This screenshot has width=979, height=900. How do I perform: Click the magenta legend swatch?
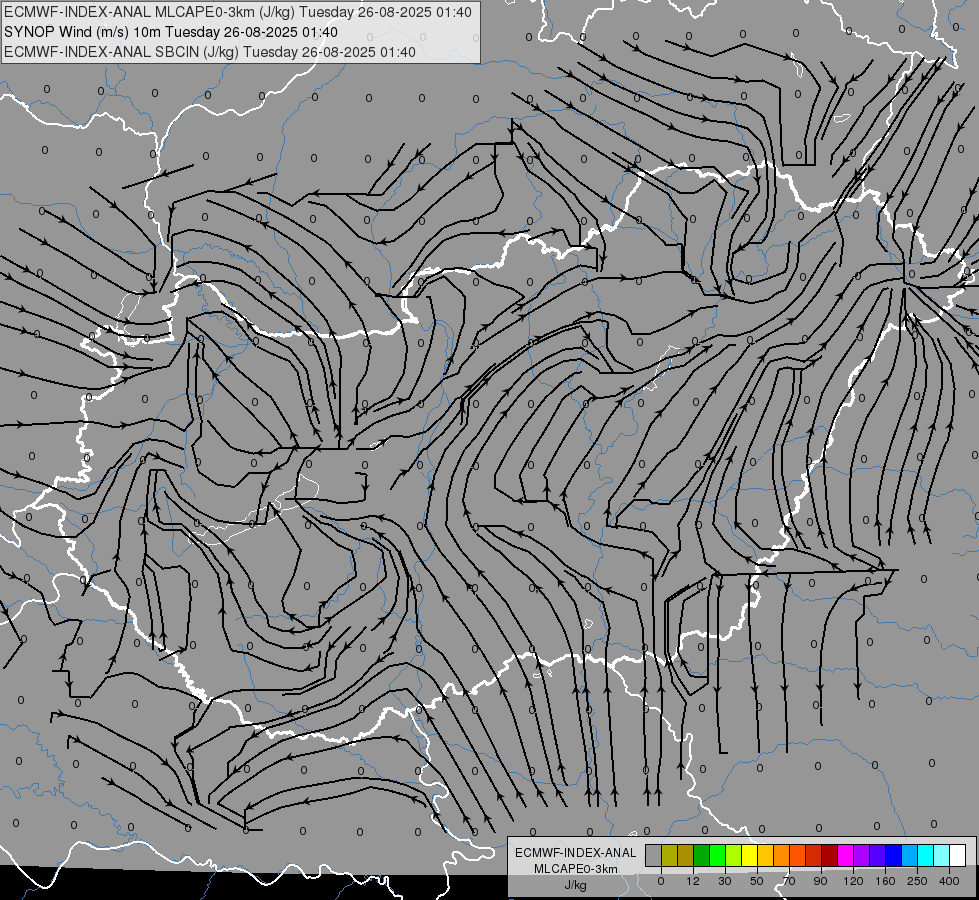pos(845,856)
